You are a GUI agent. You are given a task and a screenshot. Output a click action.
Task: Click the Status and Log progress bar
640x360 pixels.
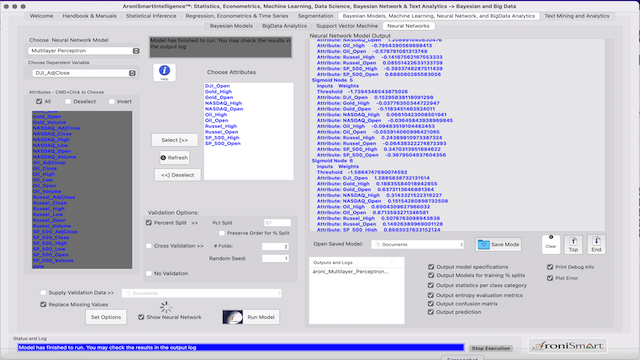[x=240, y=348]
